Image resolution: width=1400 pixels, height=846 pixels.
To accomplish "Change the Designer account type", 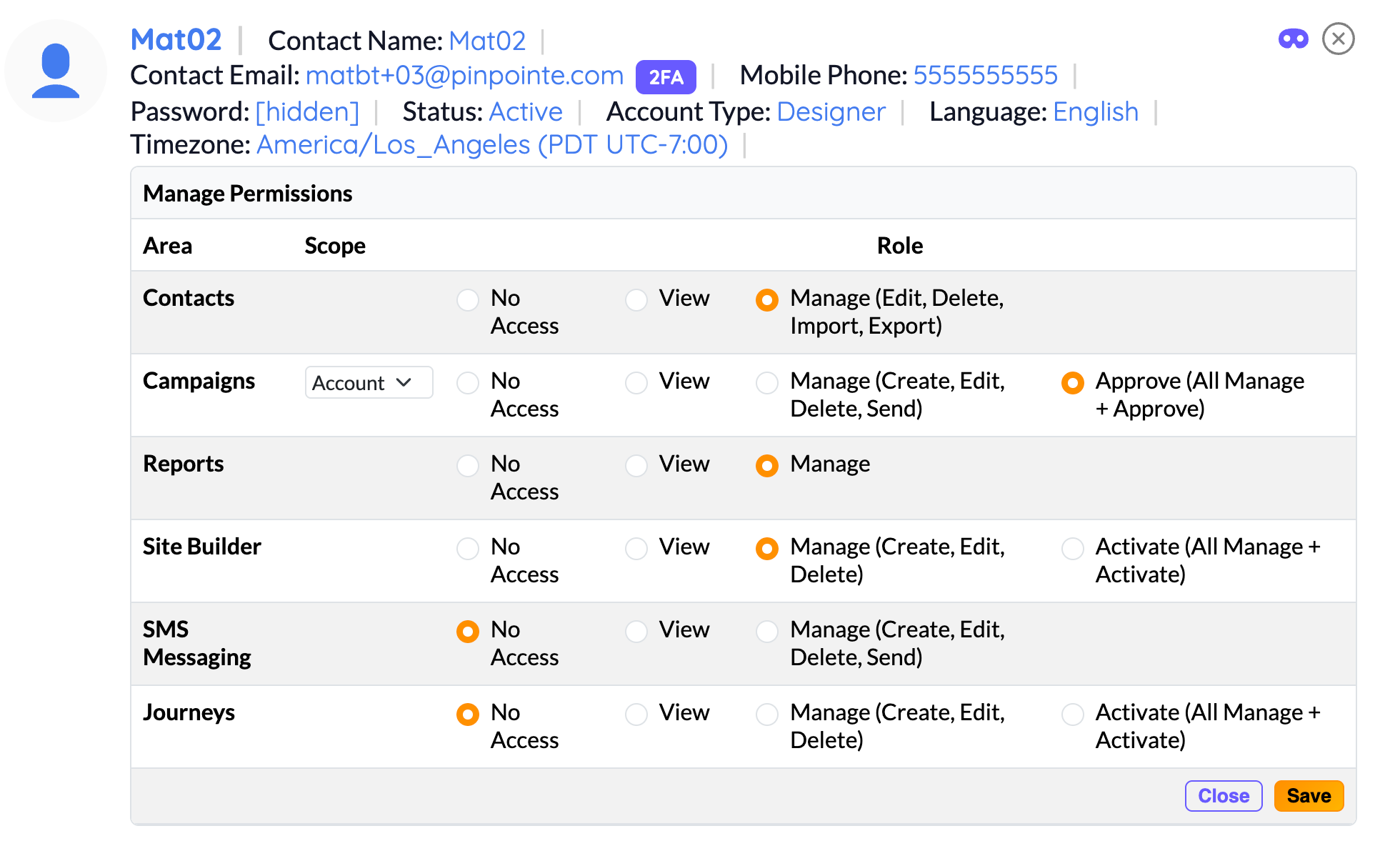I will pos(831,112).
